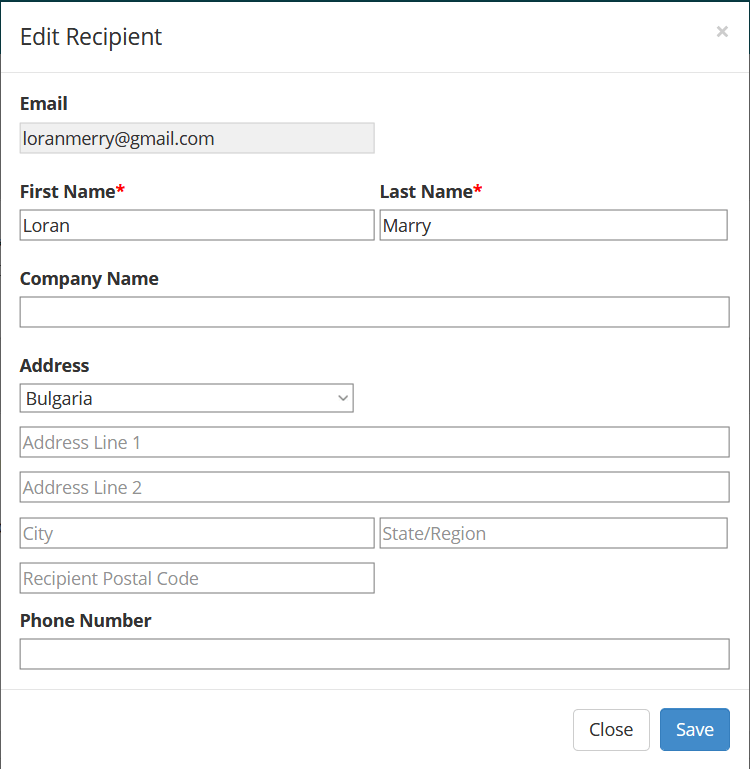Open the Bulgaria country dropdown
The height and width of the screenshot is (769, 750).
(x=186, y=398)
